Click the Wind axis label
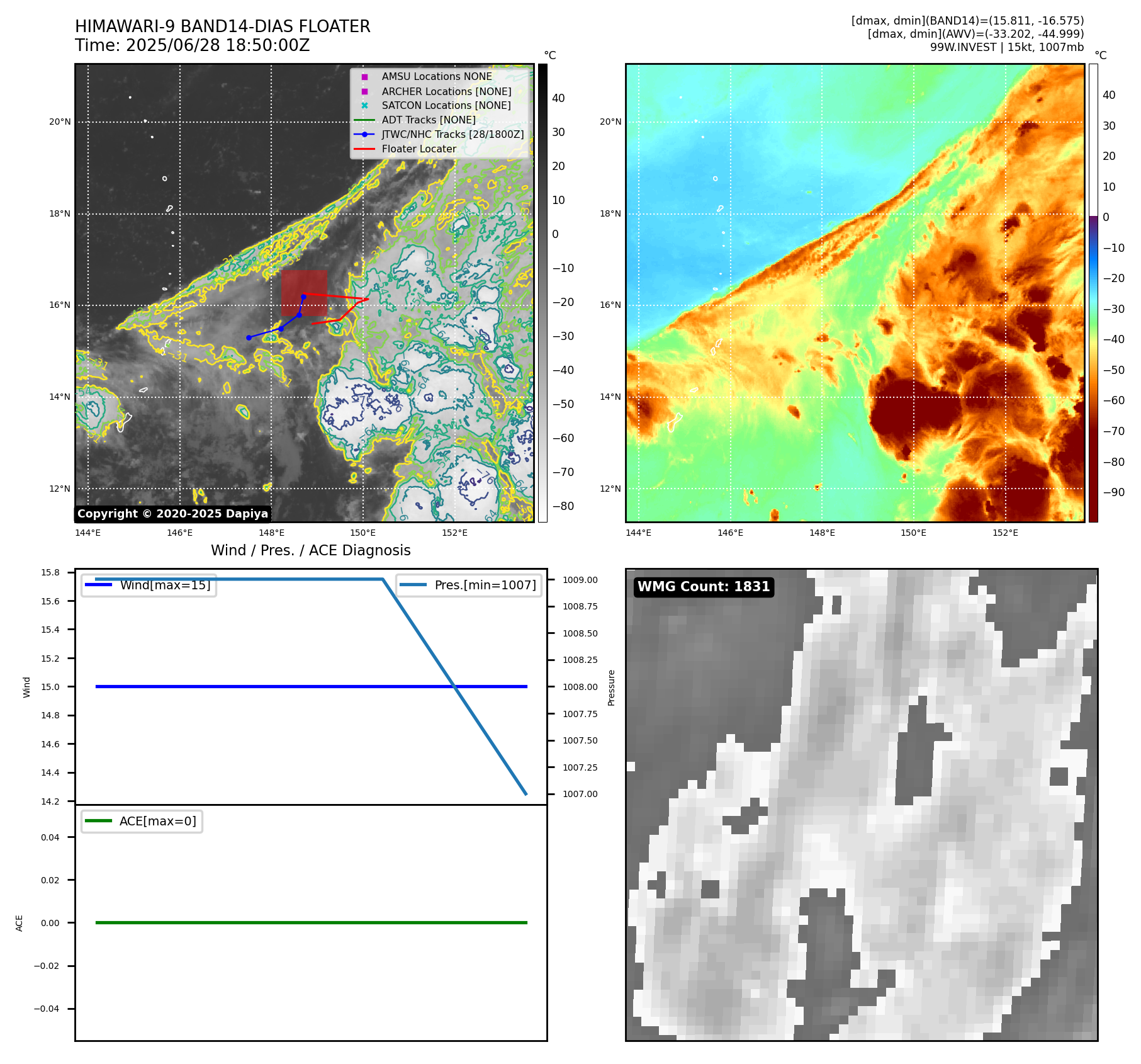 tap(26, 687)
